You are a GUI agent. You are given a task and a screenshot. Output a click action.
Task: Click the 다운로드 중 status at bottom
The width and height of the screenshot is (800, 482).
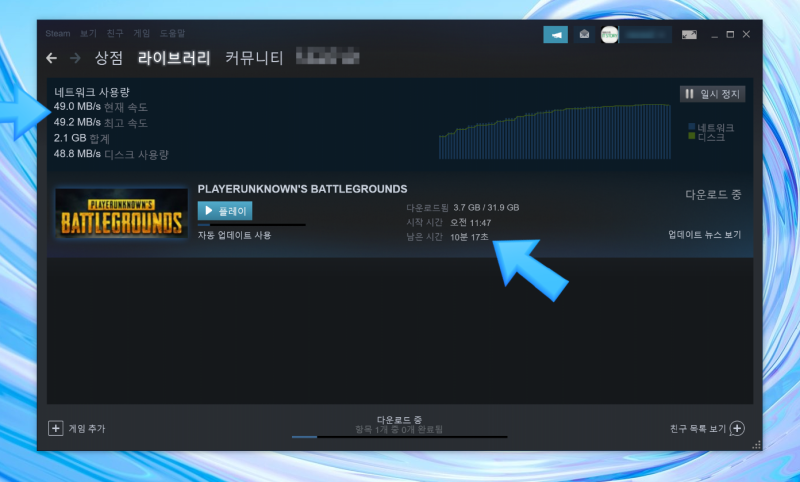[x=399, y=420]
